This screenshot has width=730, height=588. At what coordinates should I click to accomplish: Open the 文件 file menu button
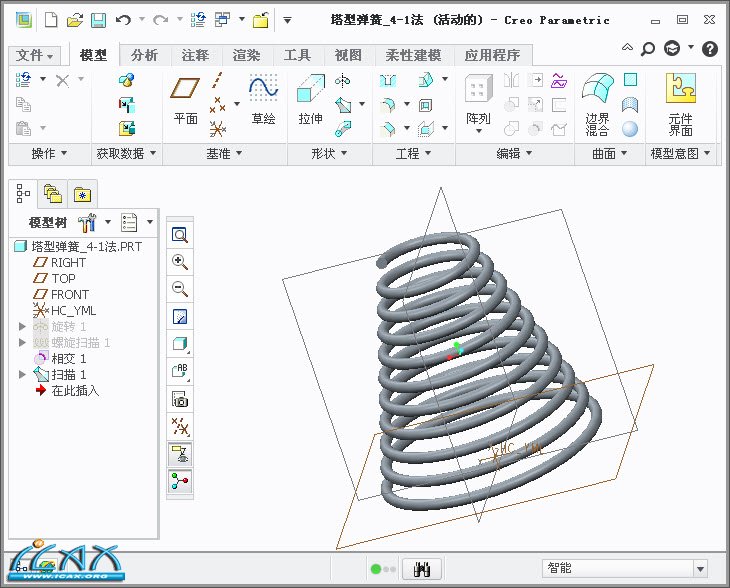pyautogui.click(x=36, y=55)
